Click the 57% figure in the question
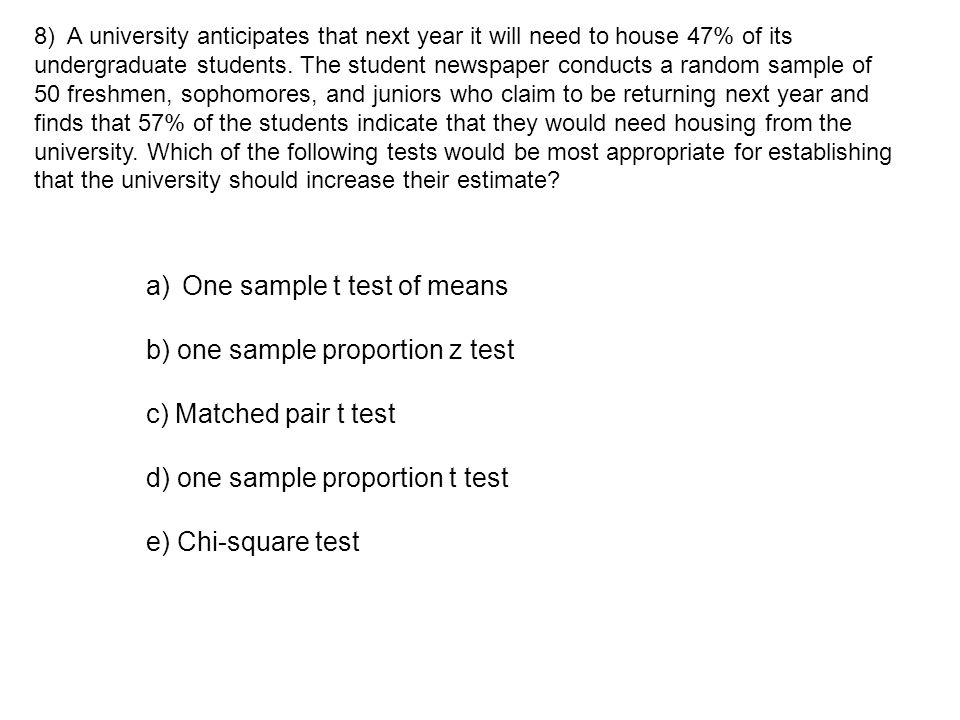960x720 pixels. tap(161, 123)
